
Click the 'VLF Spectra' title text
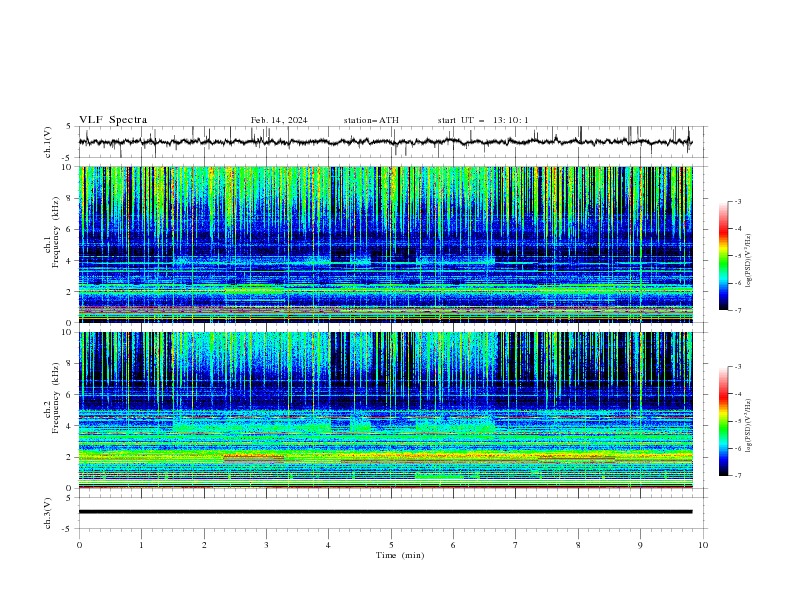pyautogui.click(x=113, y=120)
